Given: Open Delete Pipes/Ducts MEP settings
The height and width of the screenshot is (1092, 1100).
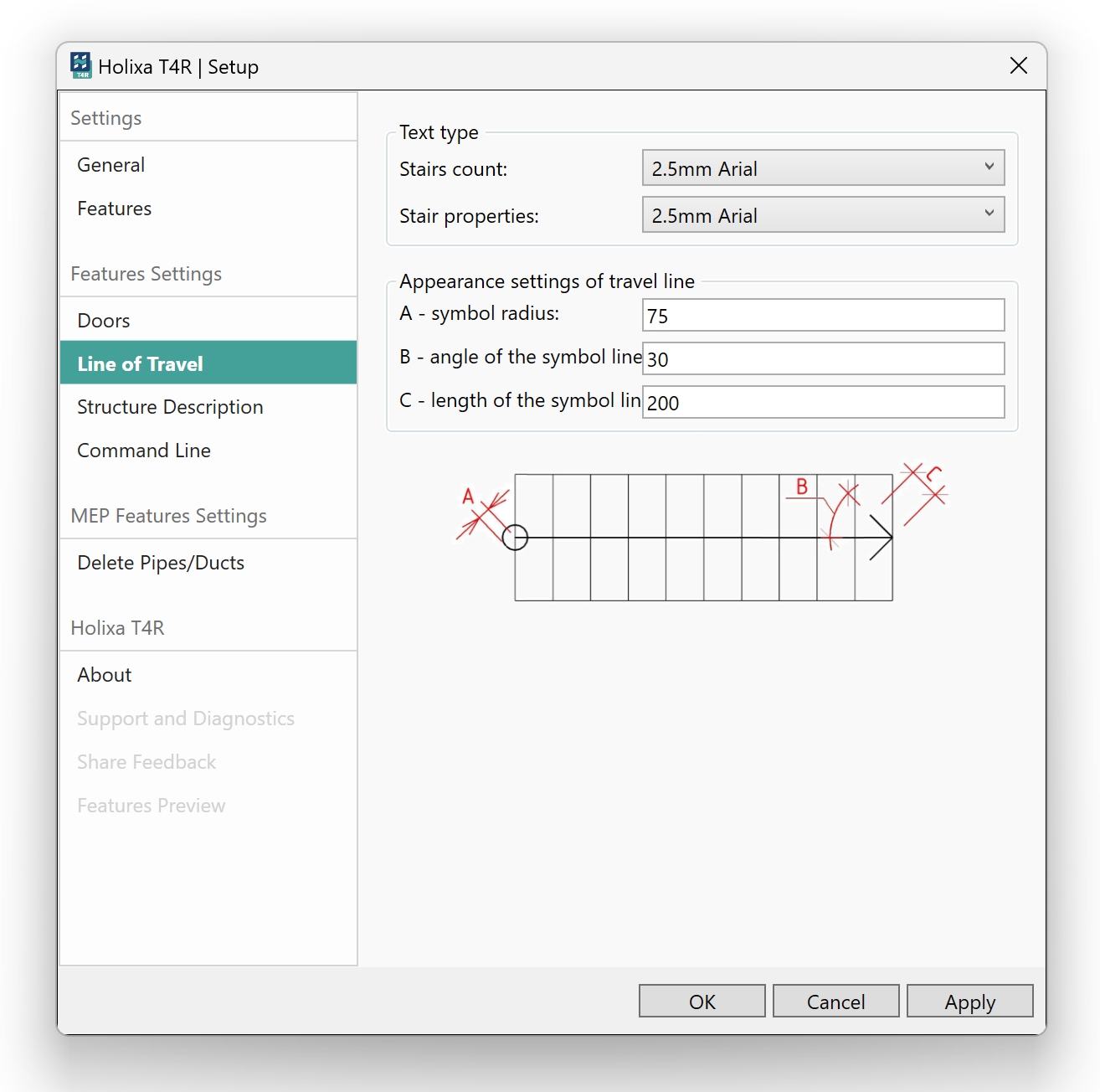Looking at the screenshot, I should click(x=161, y=563).
